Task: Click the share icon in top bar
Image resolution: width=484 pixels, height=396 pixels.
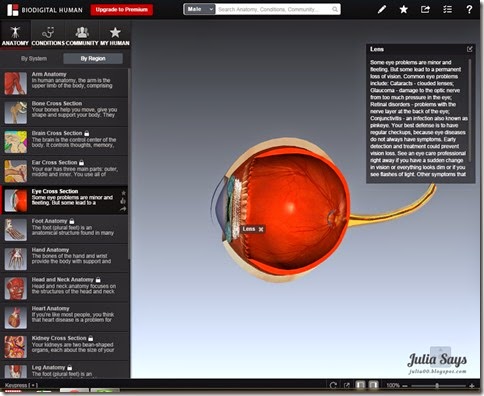Action: click(425, 9)
